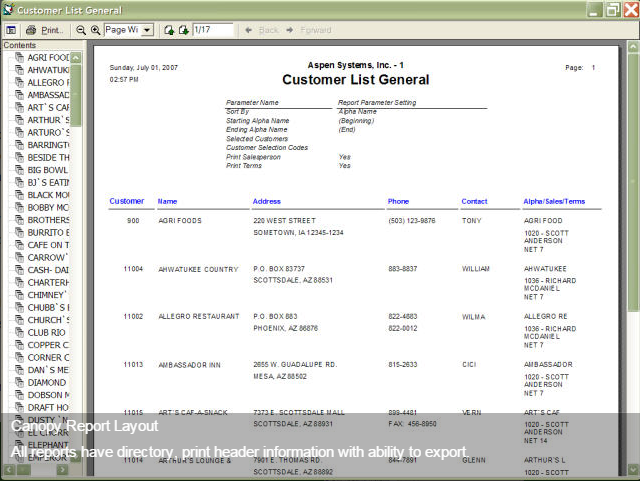Click the Contents tree scroll up arrow
Image resolution: width=640 pixels, height=481 pixels.
76,58
